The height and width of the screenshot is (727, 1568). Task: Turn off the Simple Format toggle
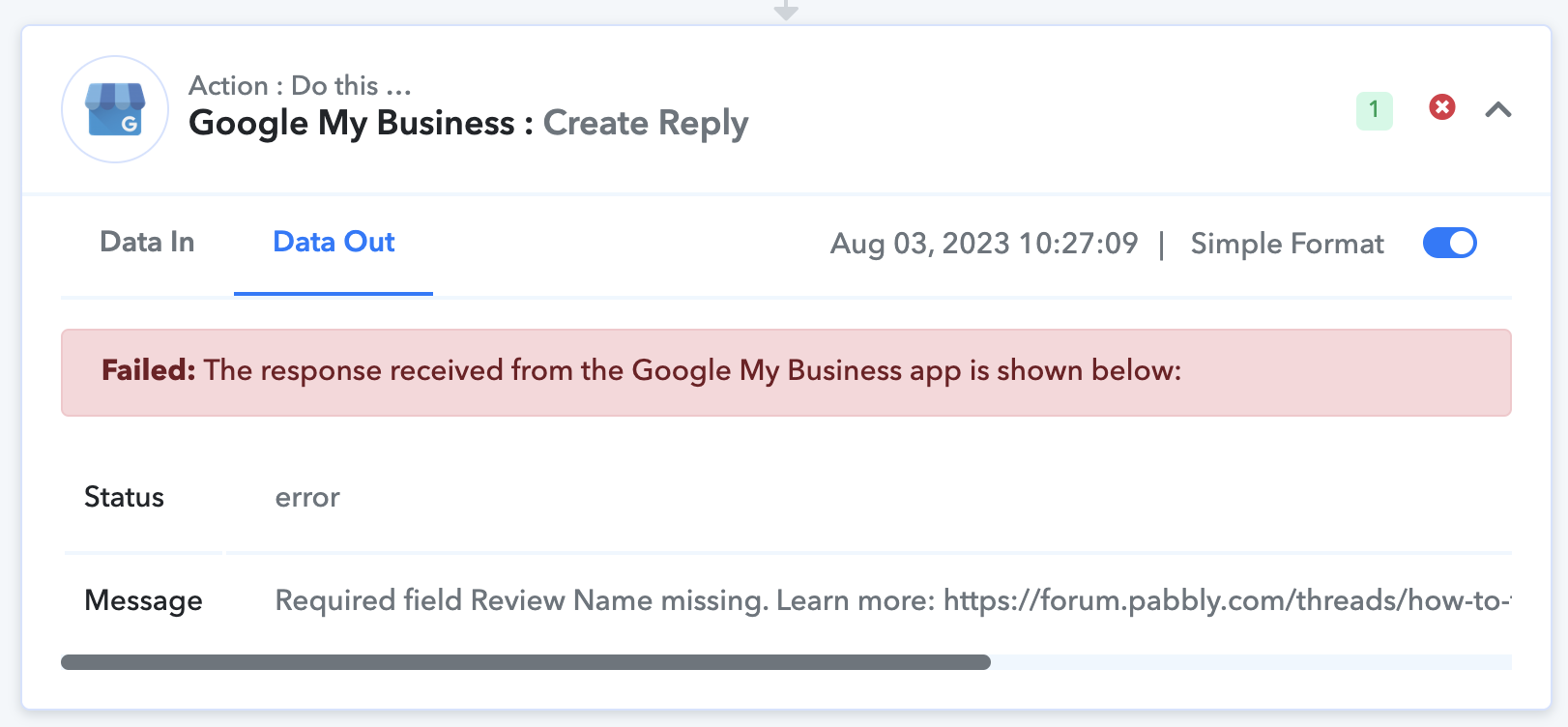pos(1449,243)
